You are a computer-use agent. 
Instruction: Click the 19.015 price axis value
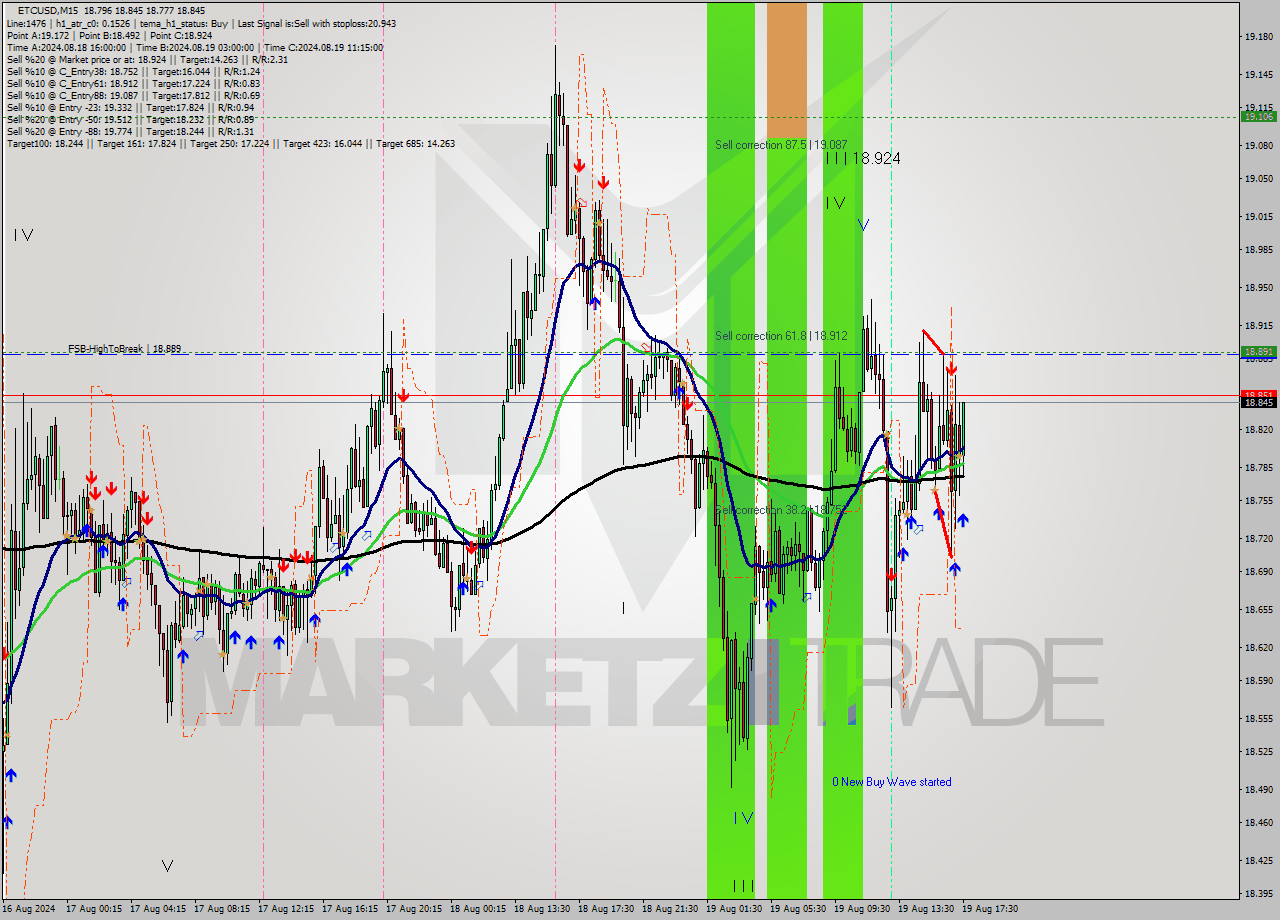pos(1257,216)
